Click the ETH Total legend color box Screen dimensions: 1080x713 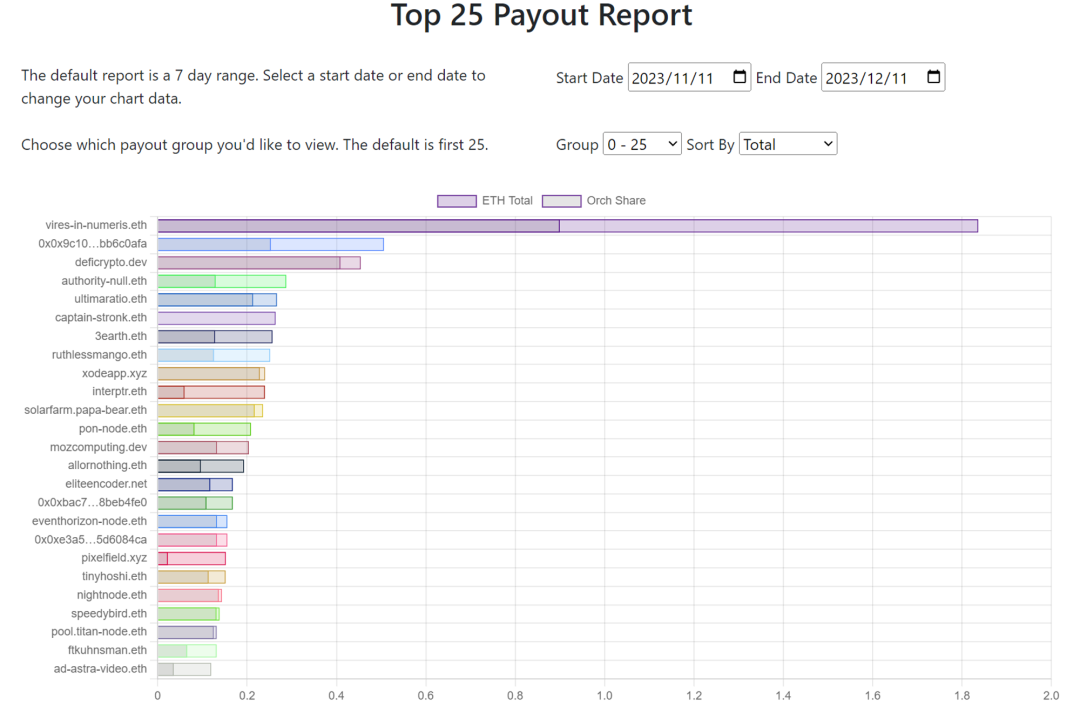pyautogui.click(x=457, y=201)
